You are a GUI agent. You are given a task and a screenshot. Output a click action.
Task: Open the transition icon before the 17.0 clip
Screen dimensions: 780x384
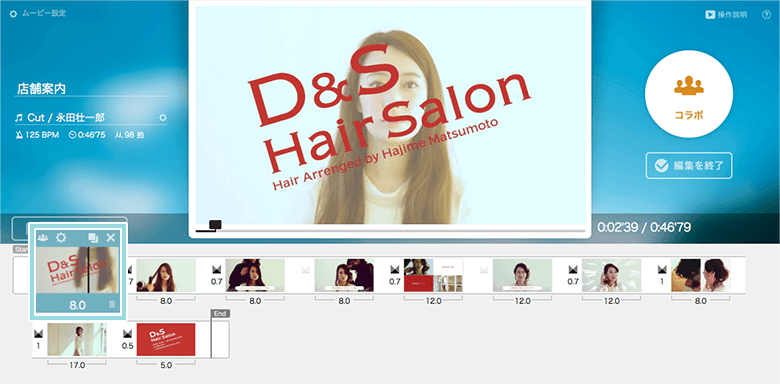click(38, 332)
